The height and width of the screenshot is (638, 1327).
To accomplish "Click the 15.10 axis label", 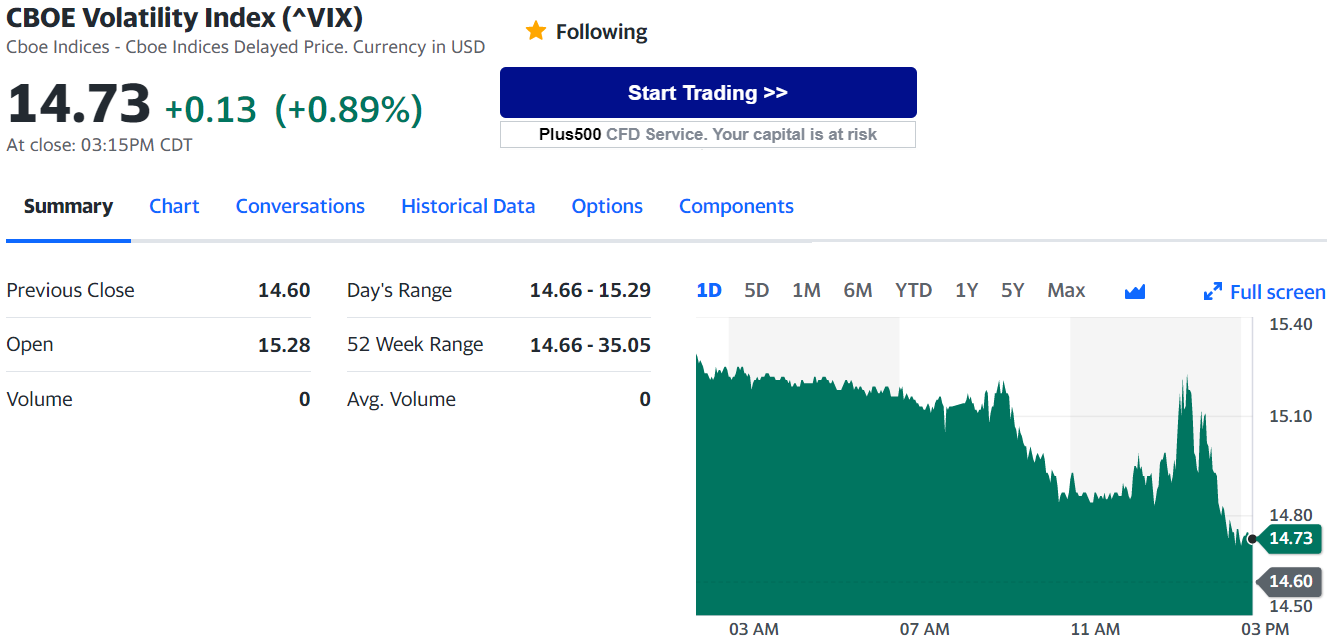I will 1290,416.
